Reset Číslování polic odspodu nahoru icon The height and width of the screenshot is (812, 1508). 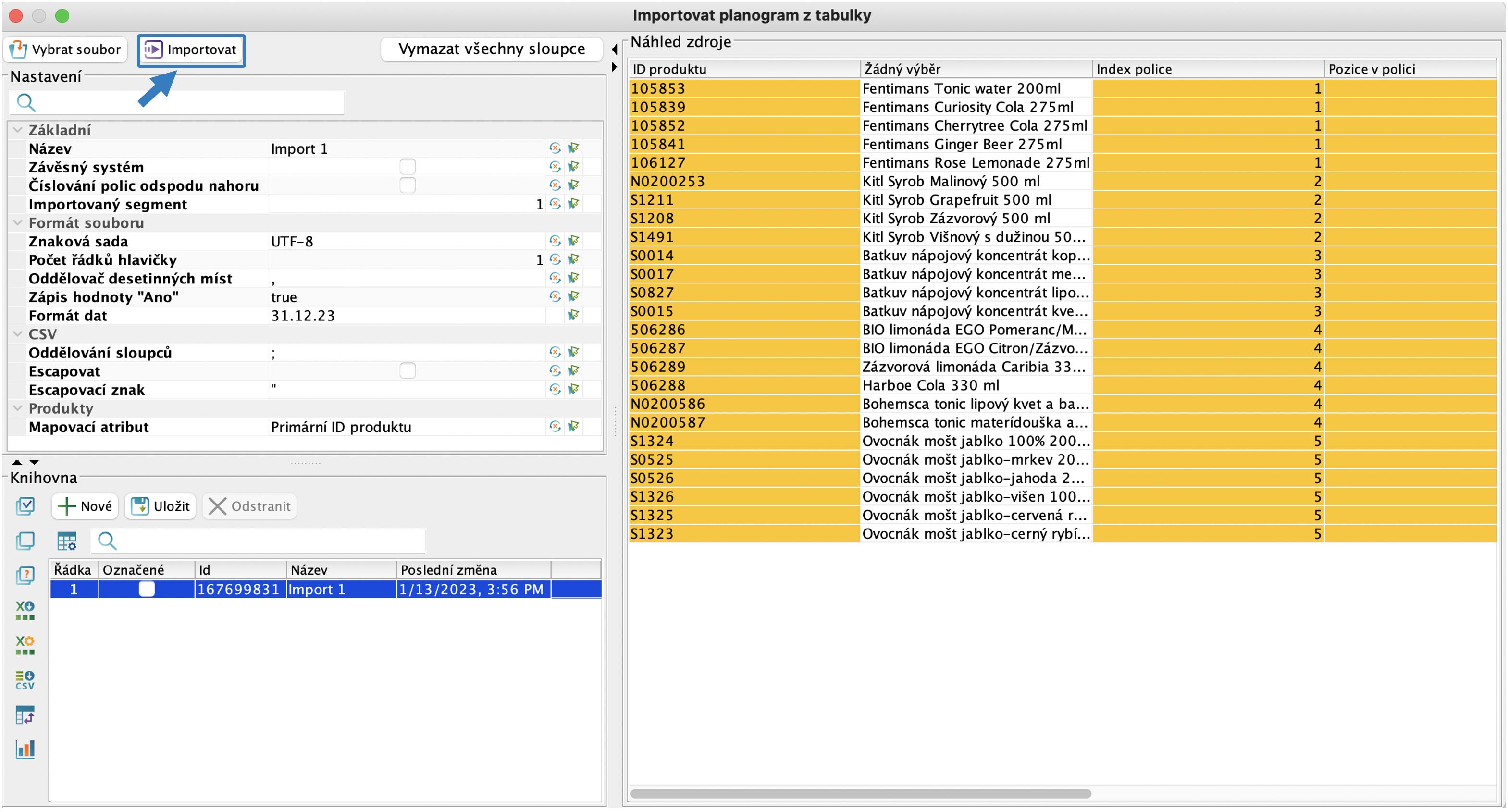(x=555, y=185)
